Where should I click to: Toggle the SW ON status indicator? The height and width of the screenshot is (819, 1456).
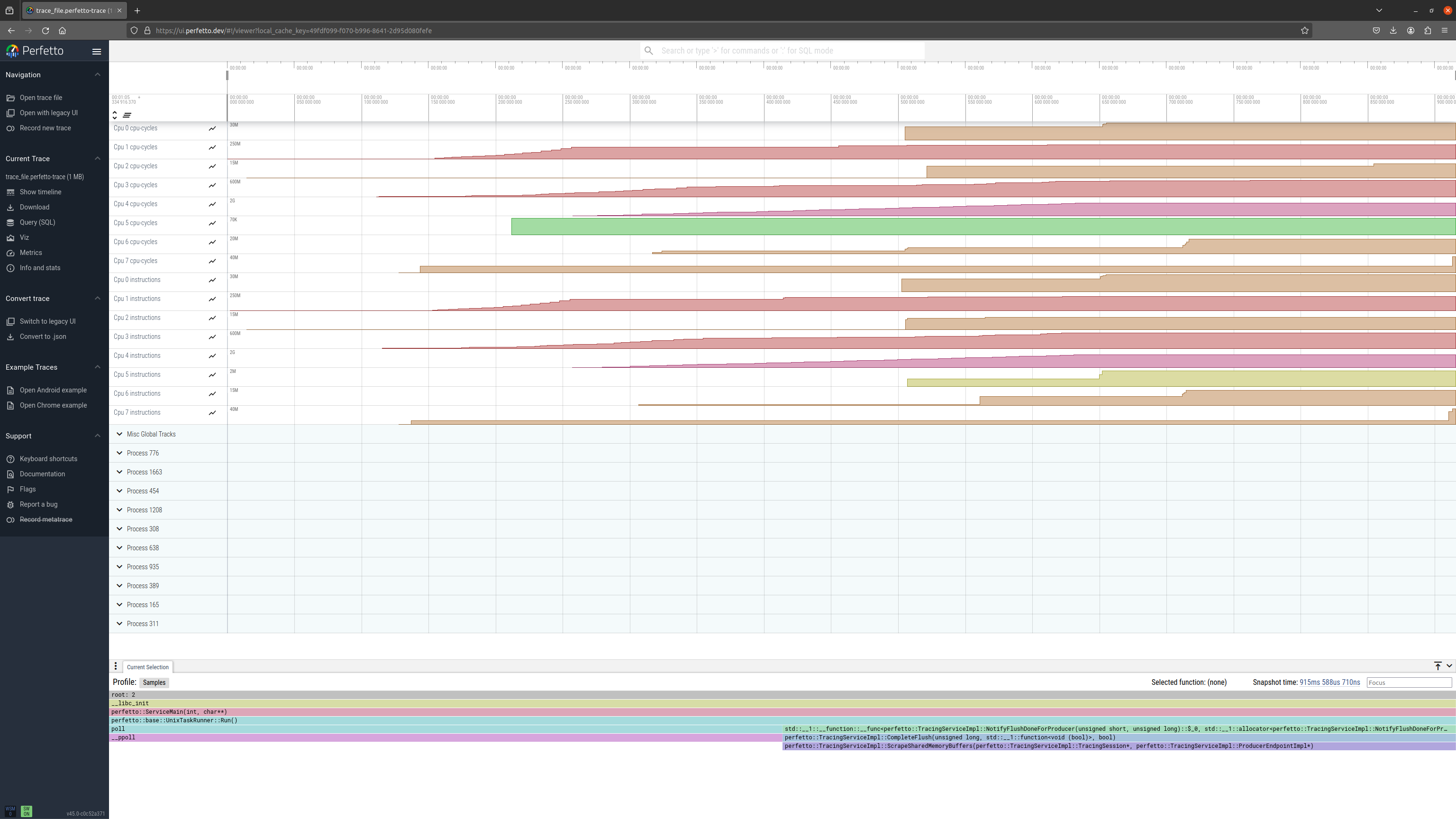point(26,811)
